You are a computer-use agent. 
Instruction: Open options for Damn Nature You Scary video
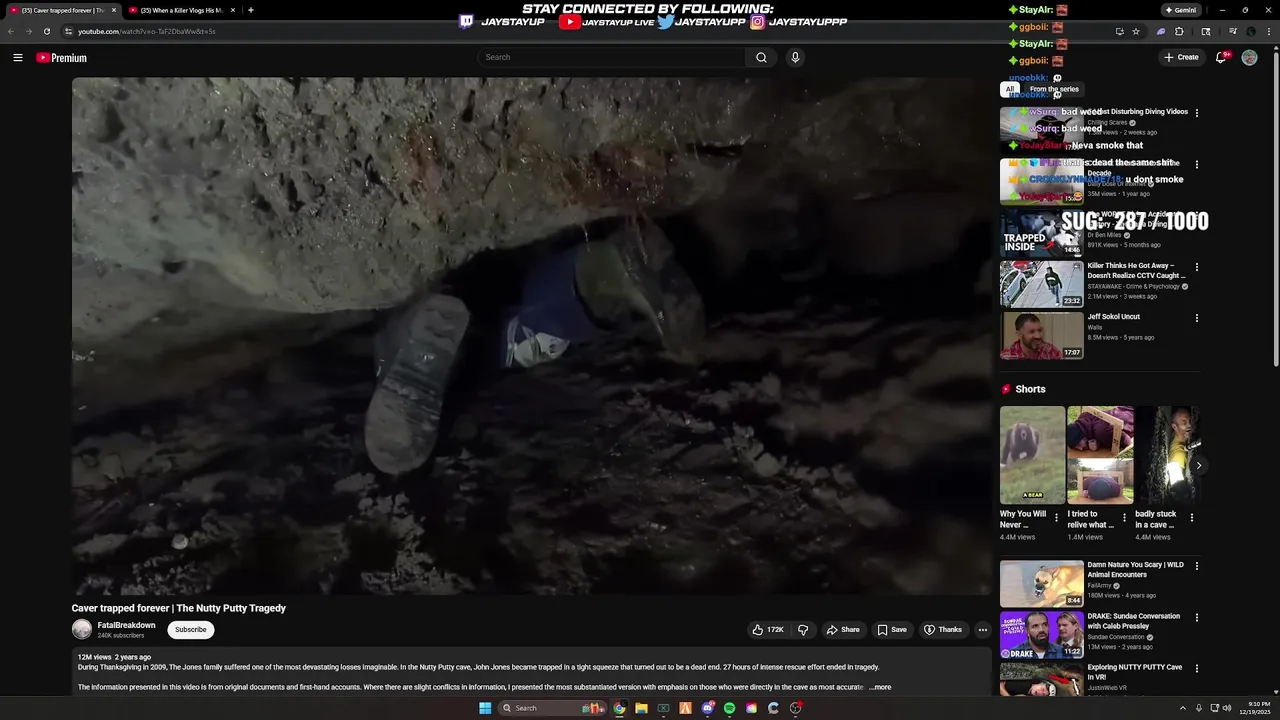coord(1196,566)
